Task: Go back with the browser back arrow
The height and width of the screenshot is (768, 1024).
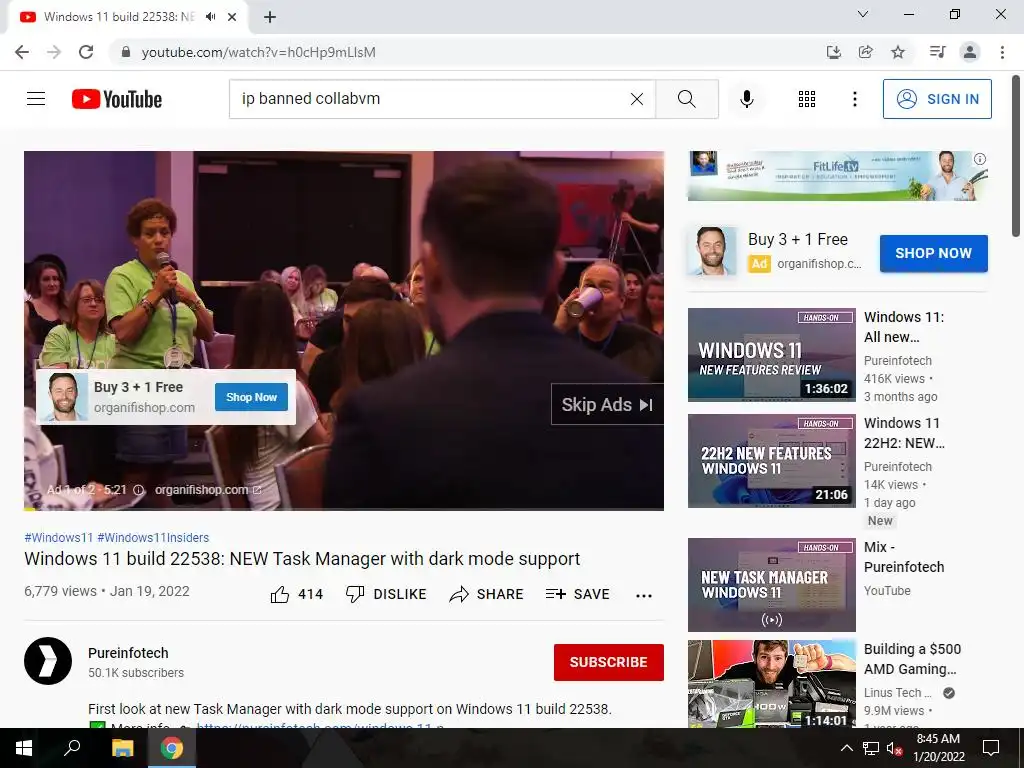Action: [22, 52]
